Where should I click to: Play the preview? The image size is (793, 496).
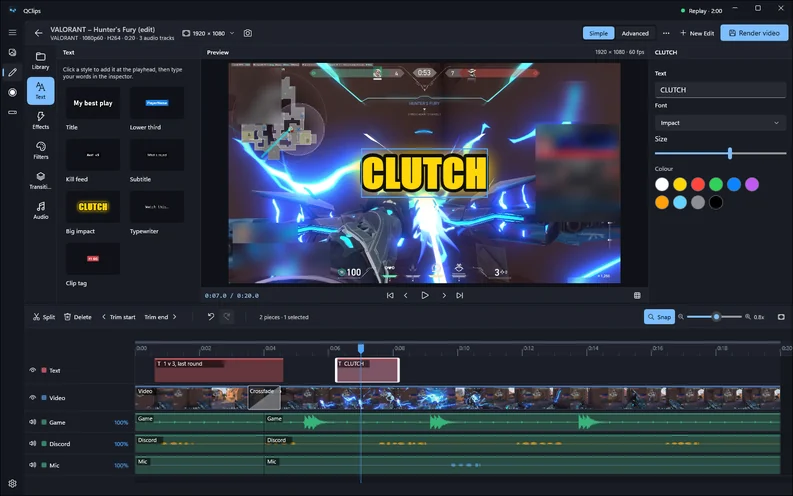[x=425, y=295]
